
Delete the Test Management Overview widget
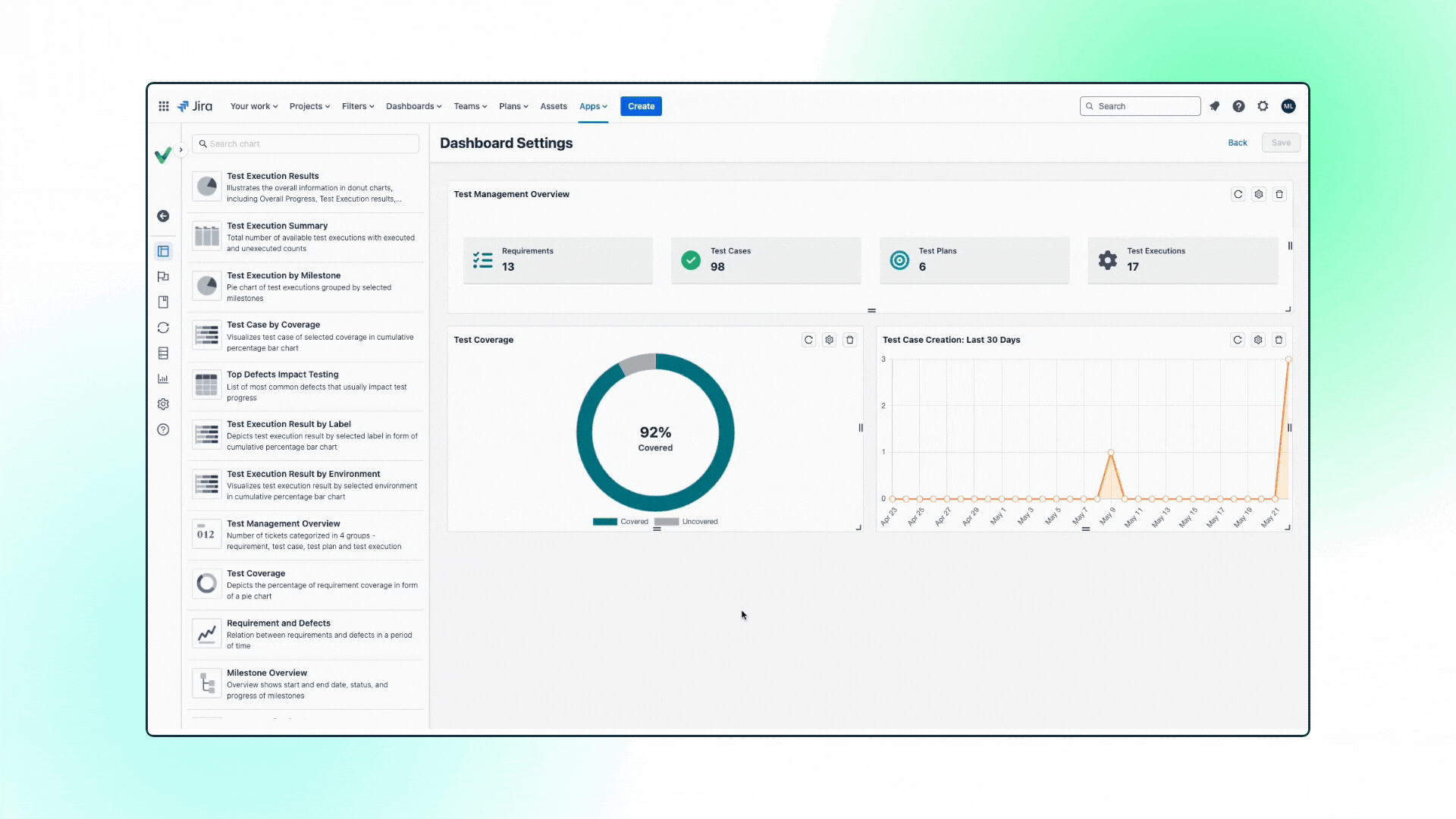(x=1279, y=194)
